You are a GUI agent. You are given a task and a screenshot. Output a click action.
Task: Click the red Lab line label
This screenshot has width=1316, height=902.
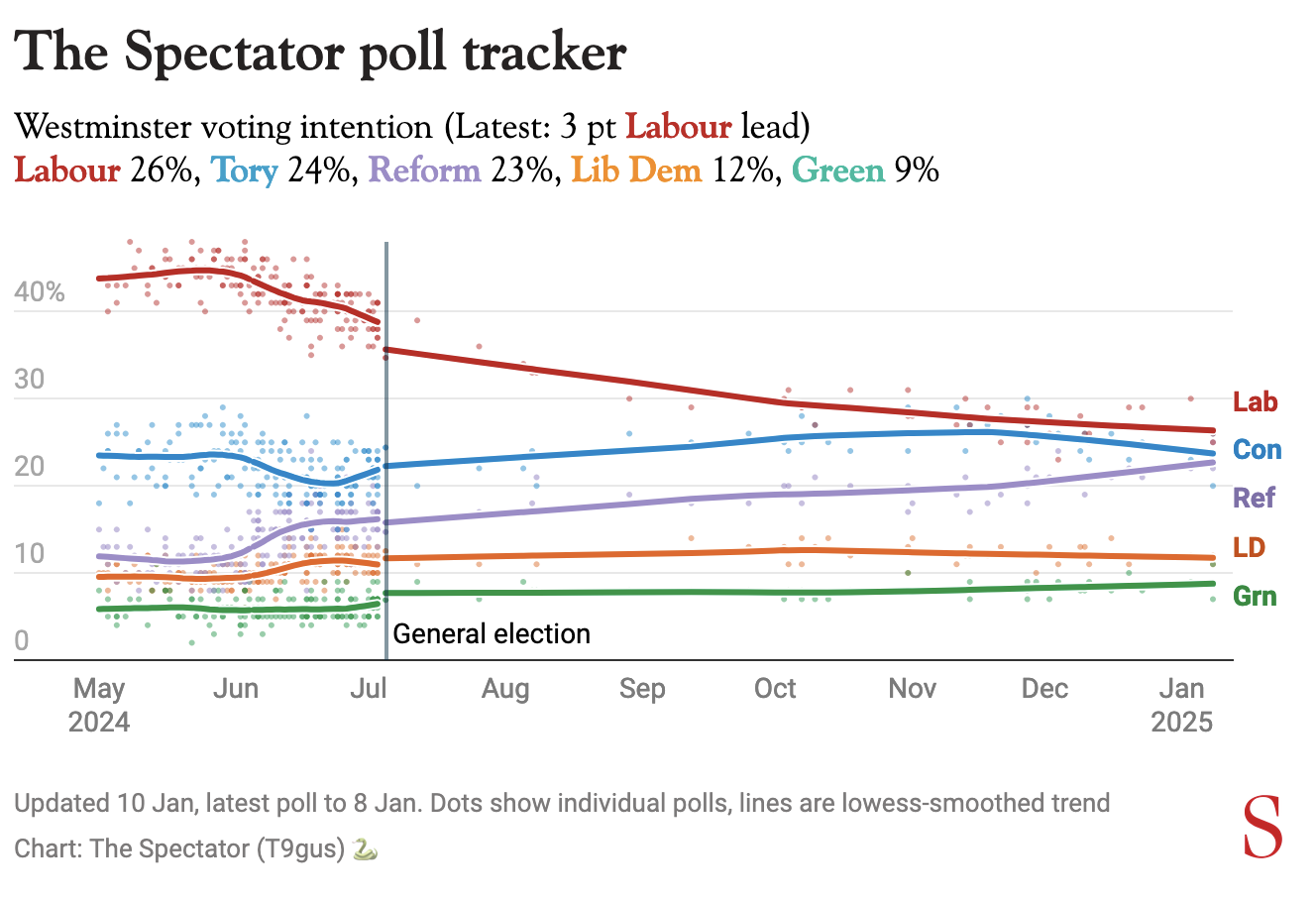(x=1255, y=402)
